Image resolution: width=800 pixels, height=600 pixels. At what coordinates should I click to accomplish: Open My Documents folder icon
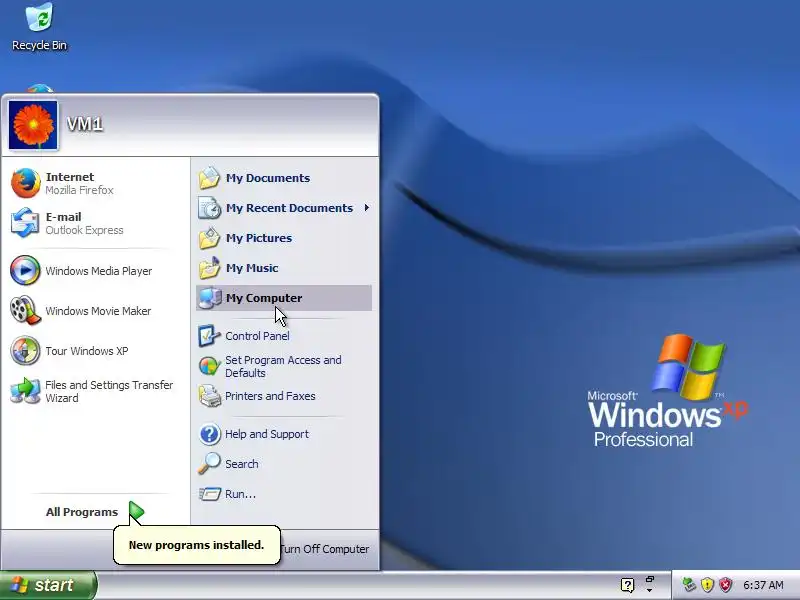[209, 178]
